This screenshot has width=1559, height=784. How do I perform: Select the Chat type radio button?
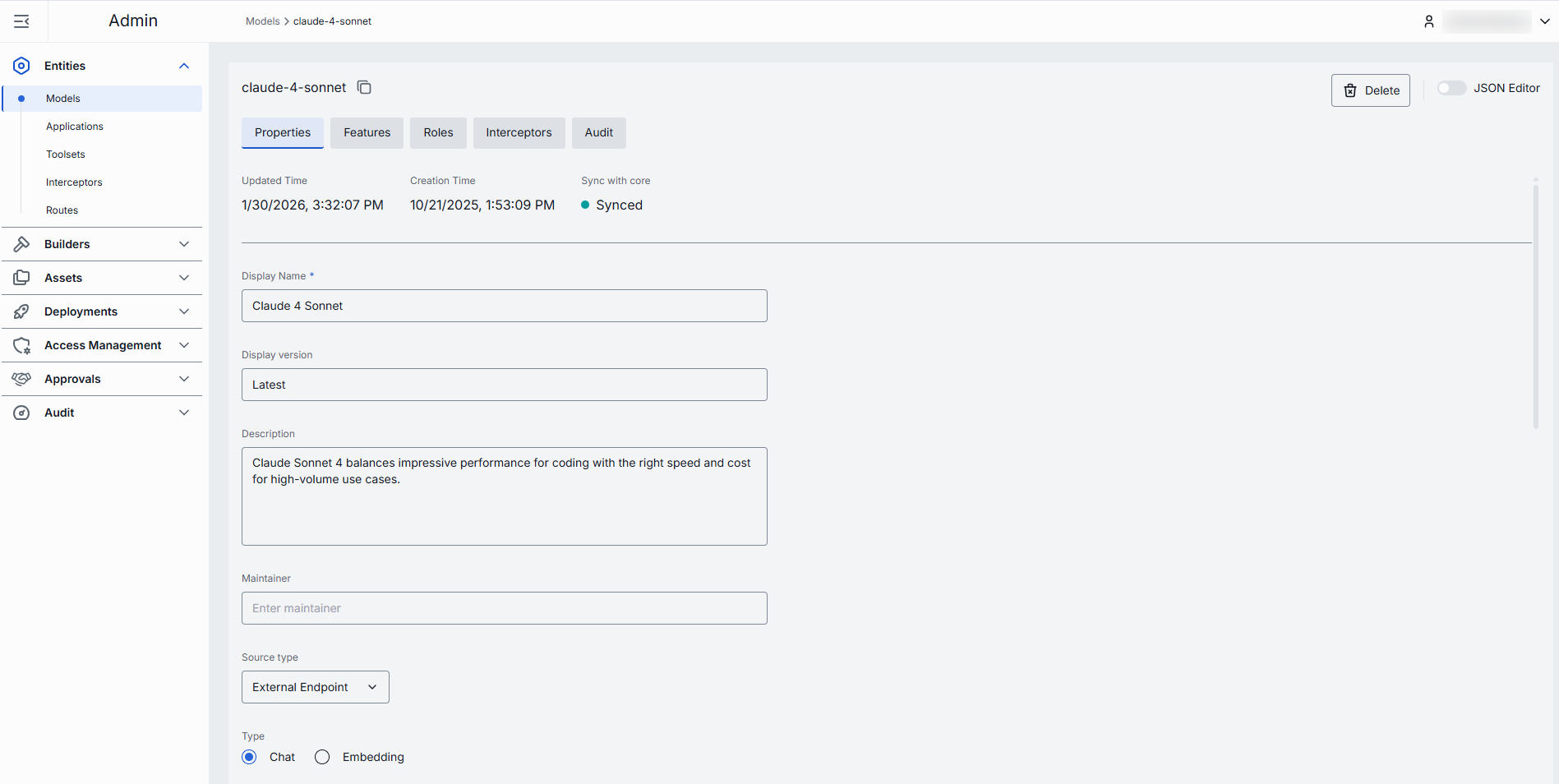click(250, 757)
